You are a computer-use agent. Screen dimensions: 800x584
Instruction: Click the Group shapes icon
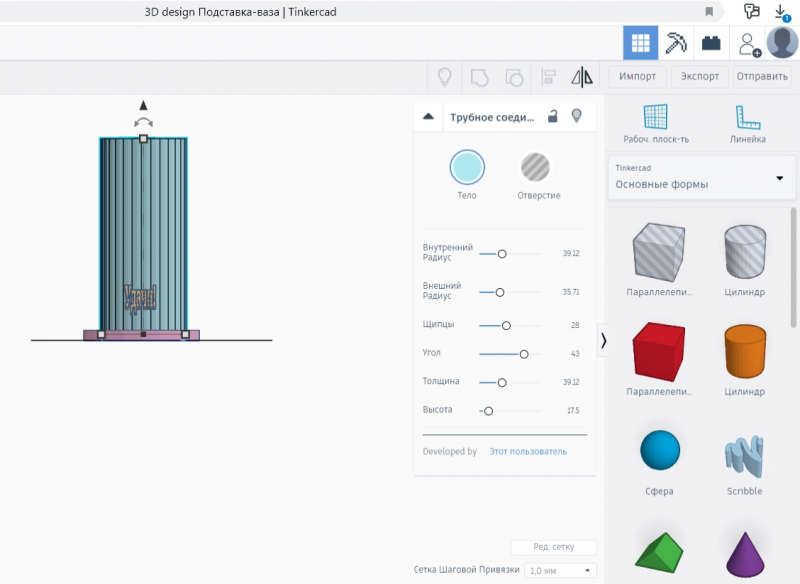point(480,78)
